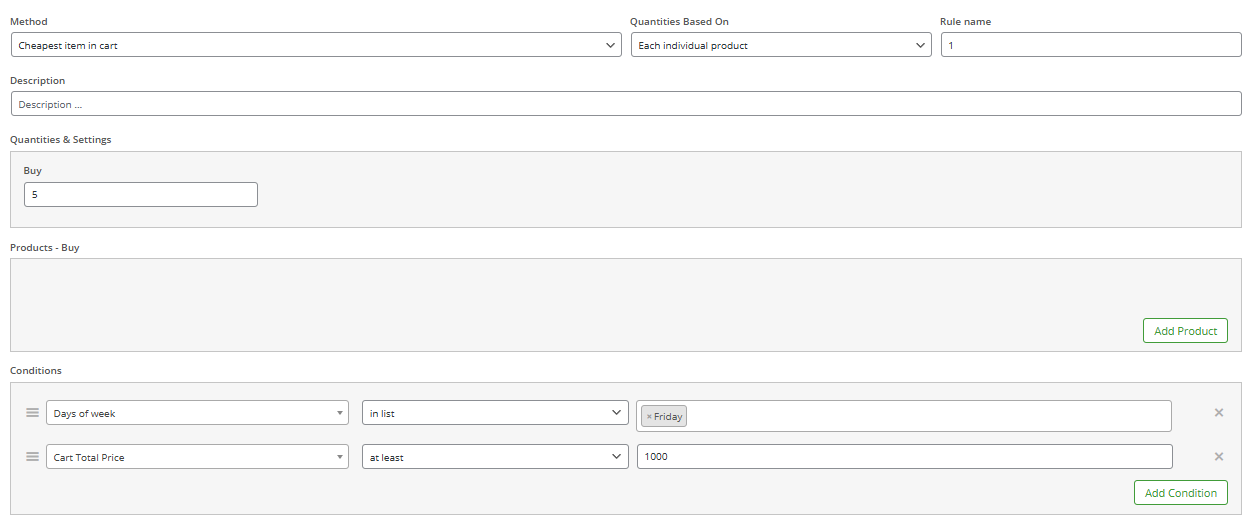
Task: Open the Cart Total Price condition type selector
Action: [197, 457]
